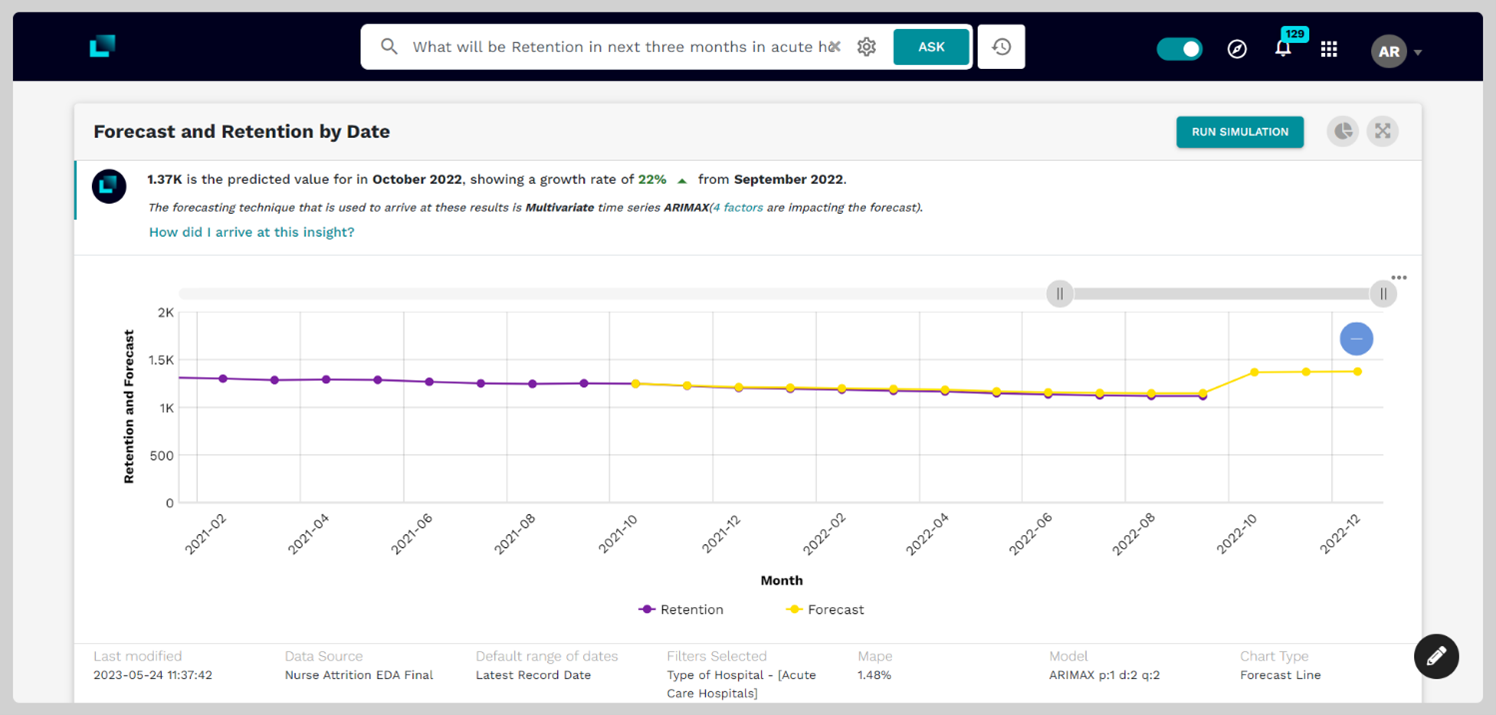Click the pencil edit floating button

1437,657
